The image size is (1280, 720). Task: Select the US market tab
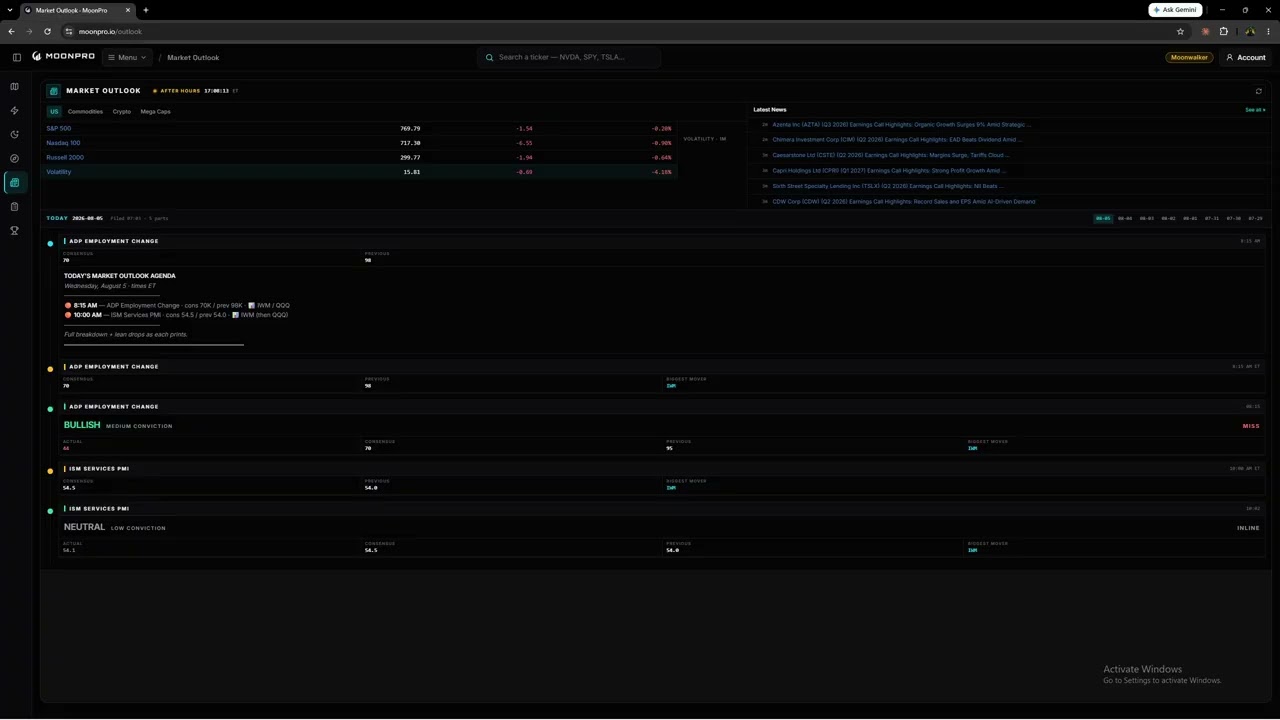point(54,112)
